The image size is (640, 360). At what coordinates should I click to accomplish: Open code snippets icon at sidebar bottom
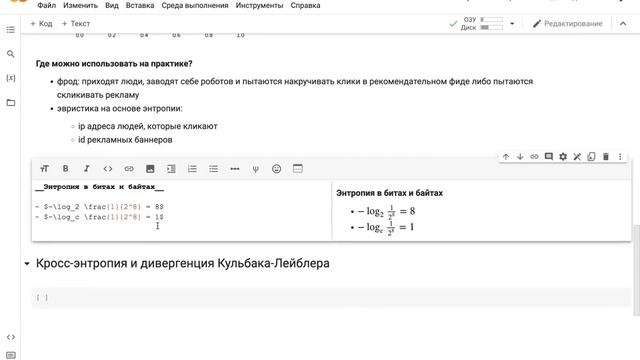click(x=11, y=337)
